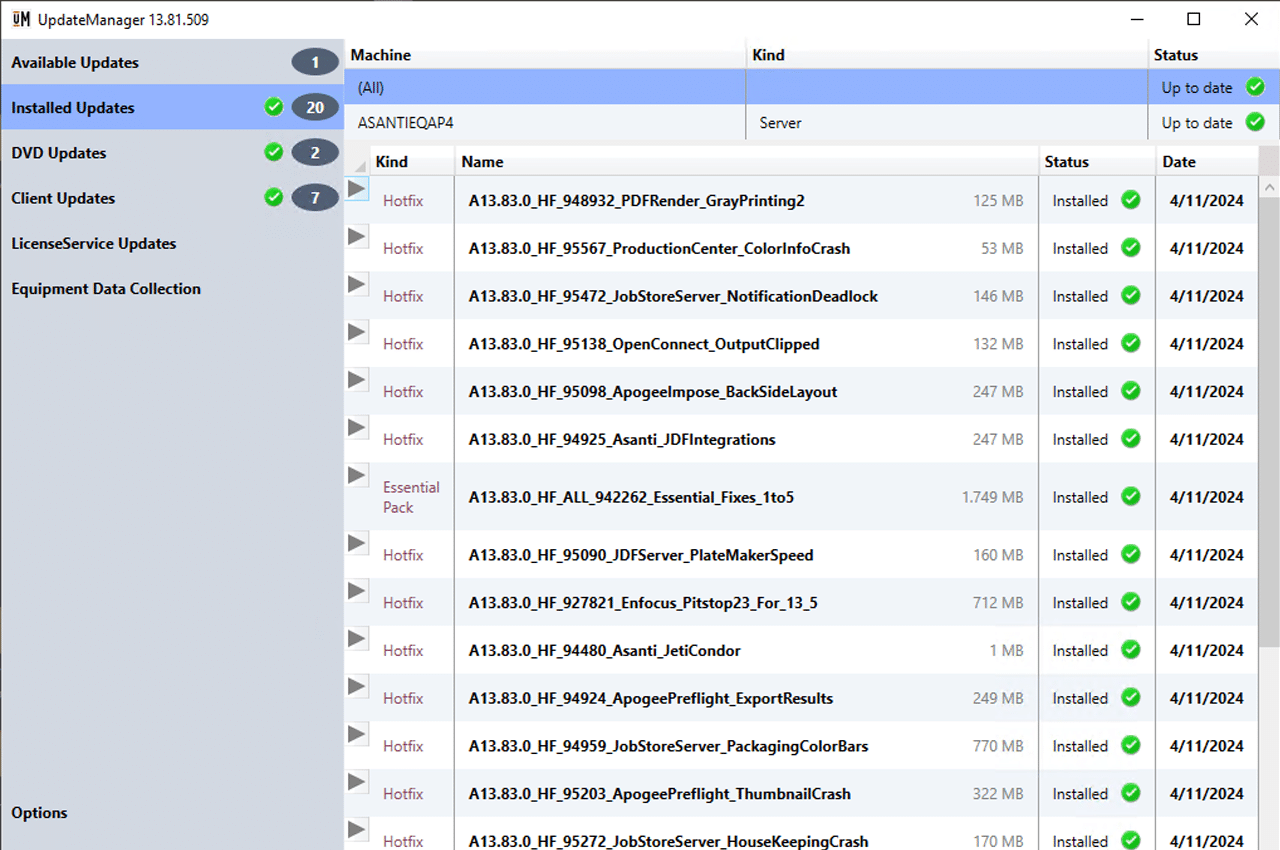Expand the OpenConnect_OutputClipped hotfix row

(357, 332)
